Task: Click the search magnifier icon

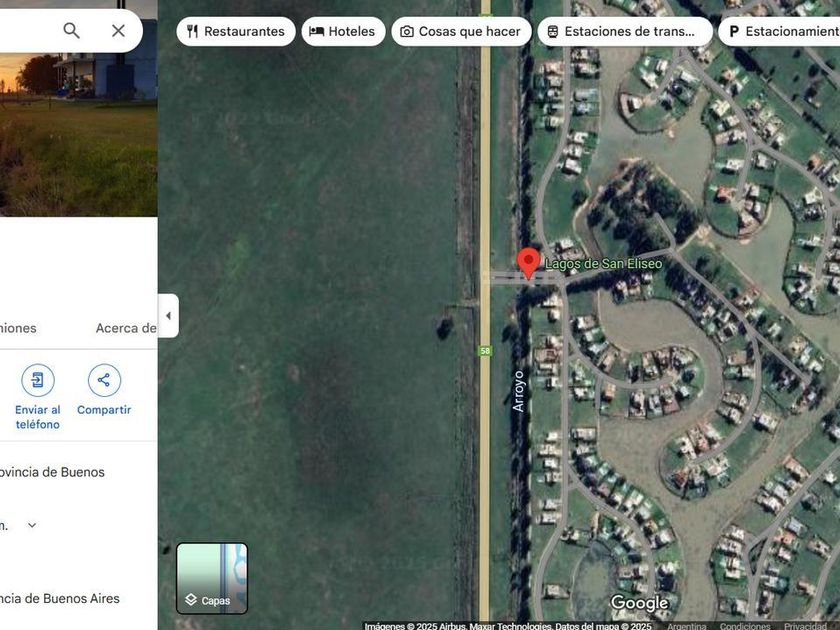Action: tap(71, 31)
